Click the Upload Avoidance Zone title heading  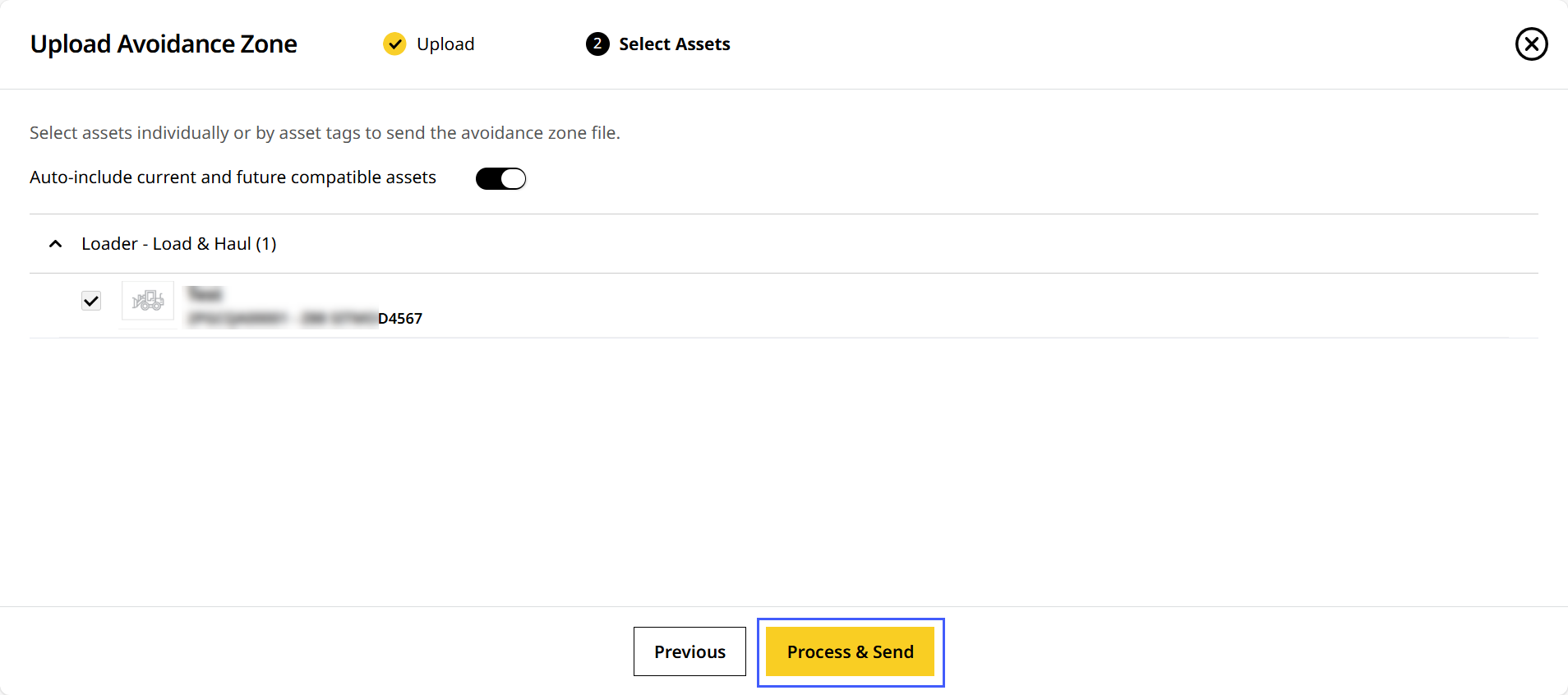(x=164, y=44)
